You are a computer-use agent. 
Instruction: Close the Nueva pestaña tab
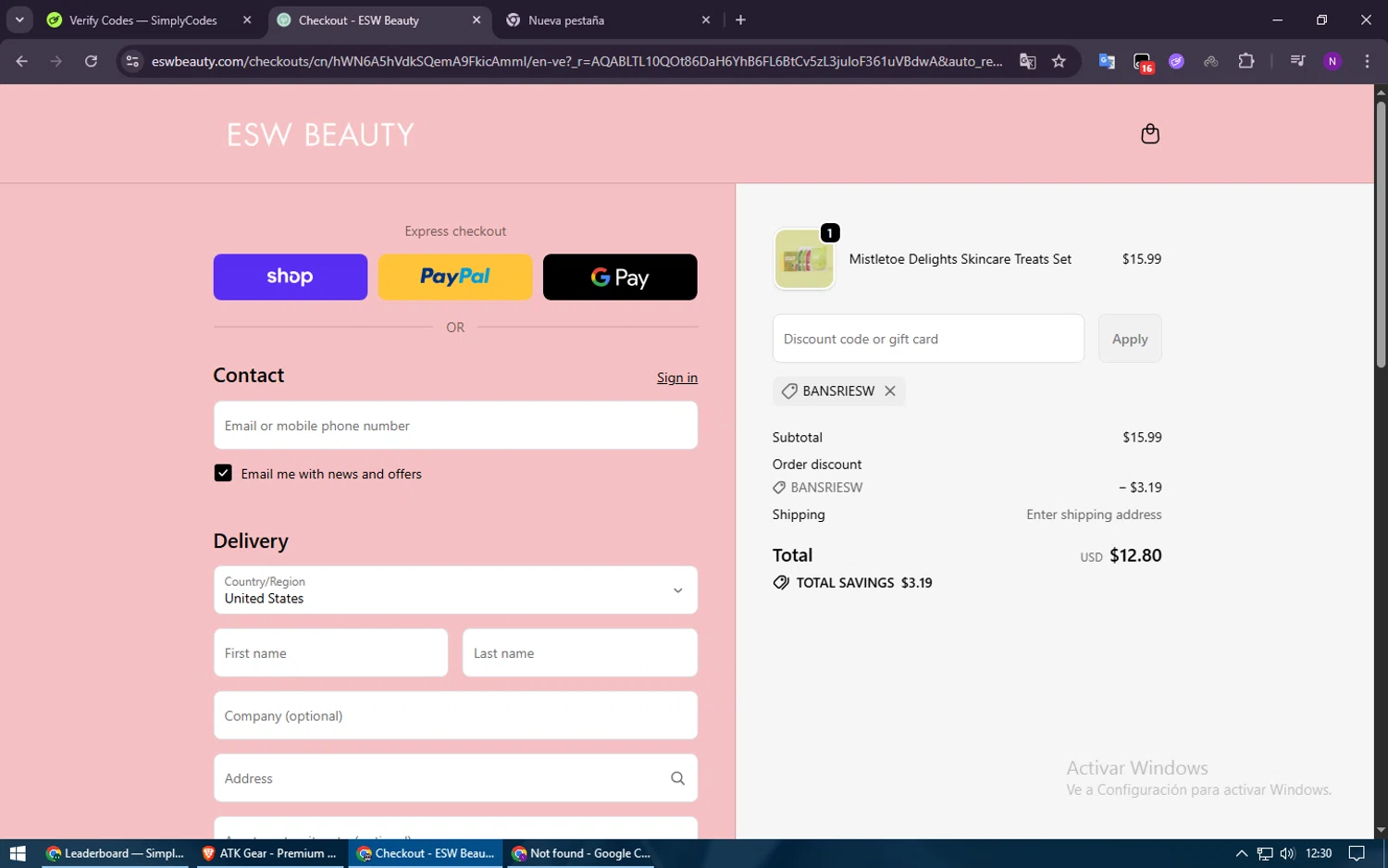tap(706, 19)
